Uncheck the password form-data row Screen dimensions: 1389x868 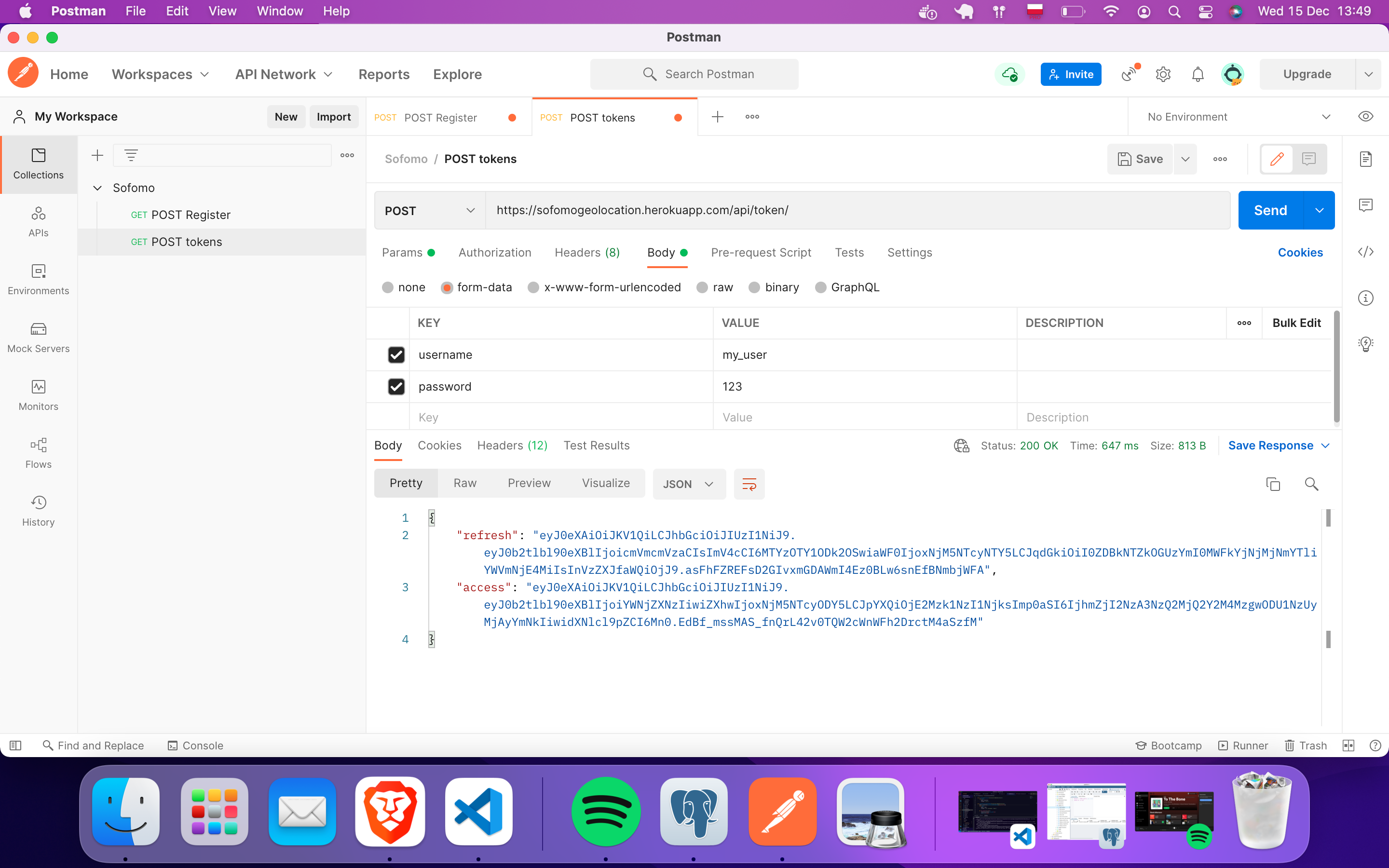[x=396, y=386]
